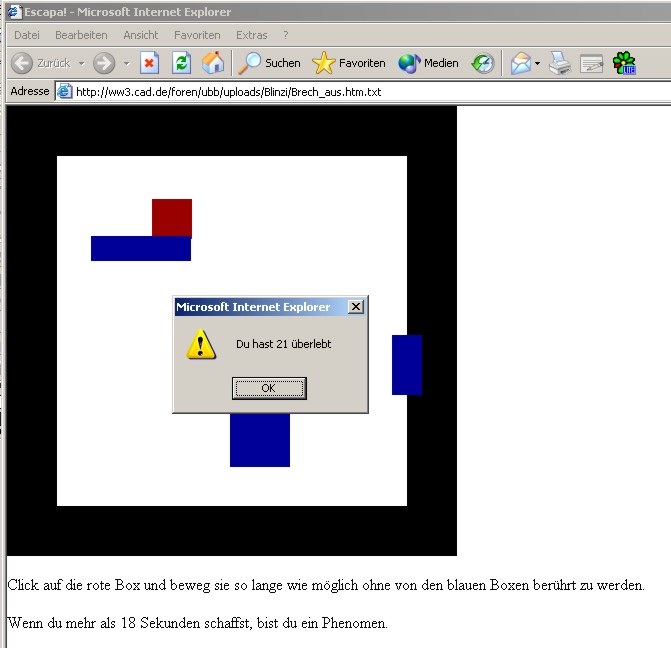
Task: Click the red box in game
Action: (172, 217)
